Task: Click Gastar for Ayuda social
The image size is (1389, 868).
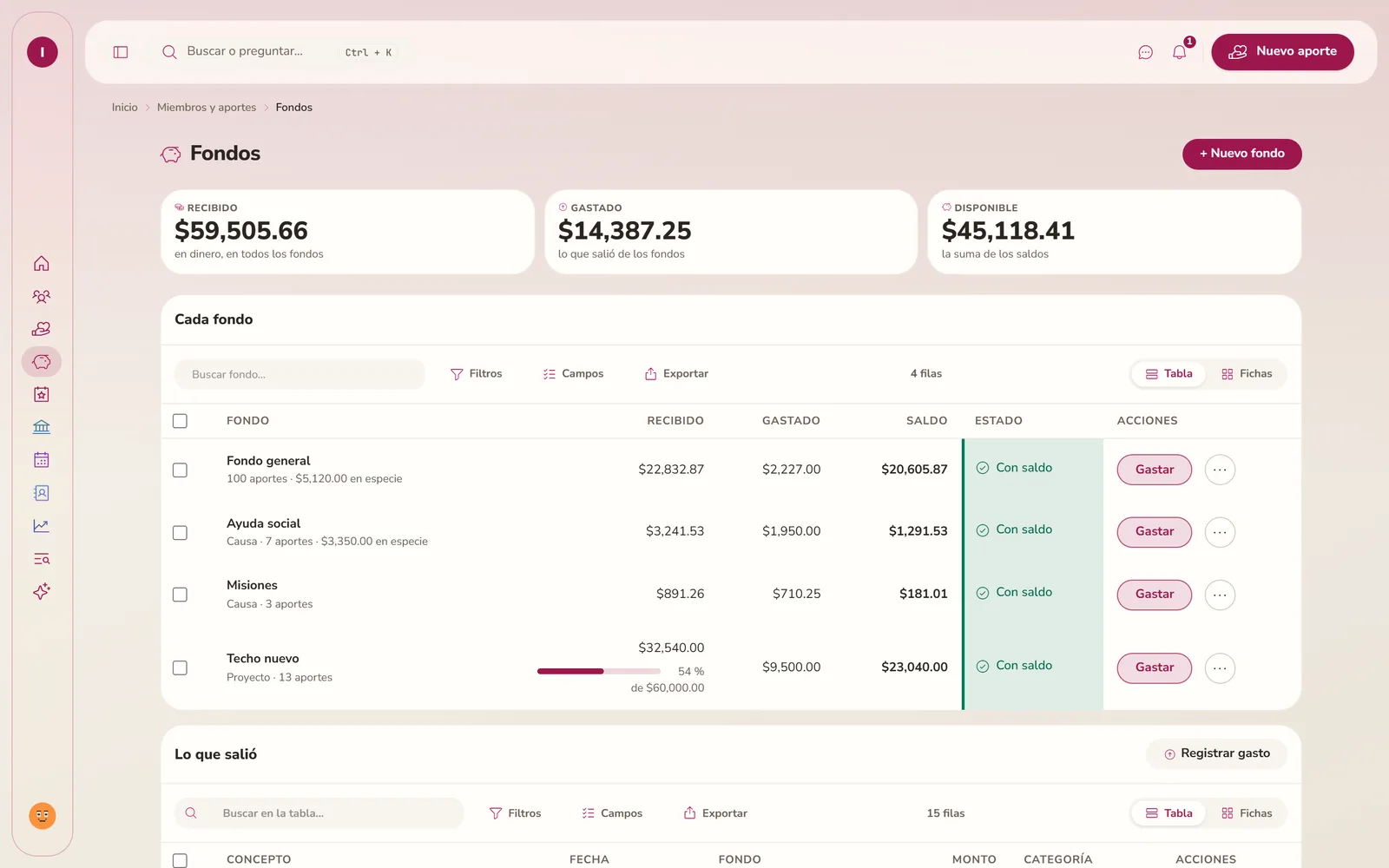Action: click(1154, 532)
